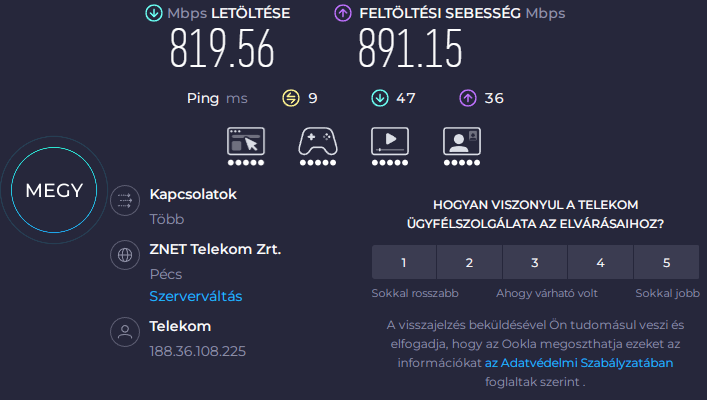The image size is (707, 400).
Task: Select rating 2 in the survey
Action: tap(469, 262)
